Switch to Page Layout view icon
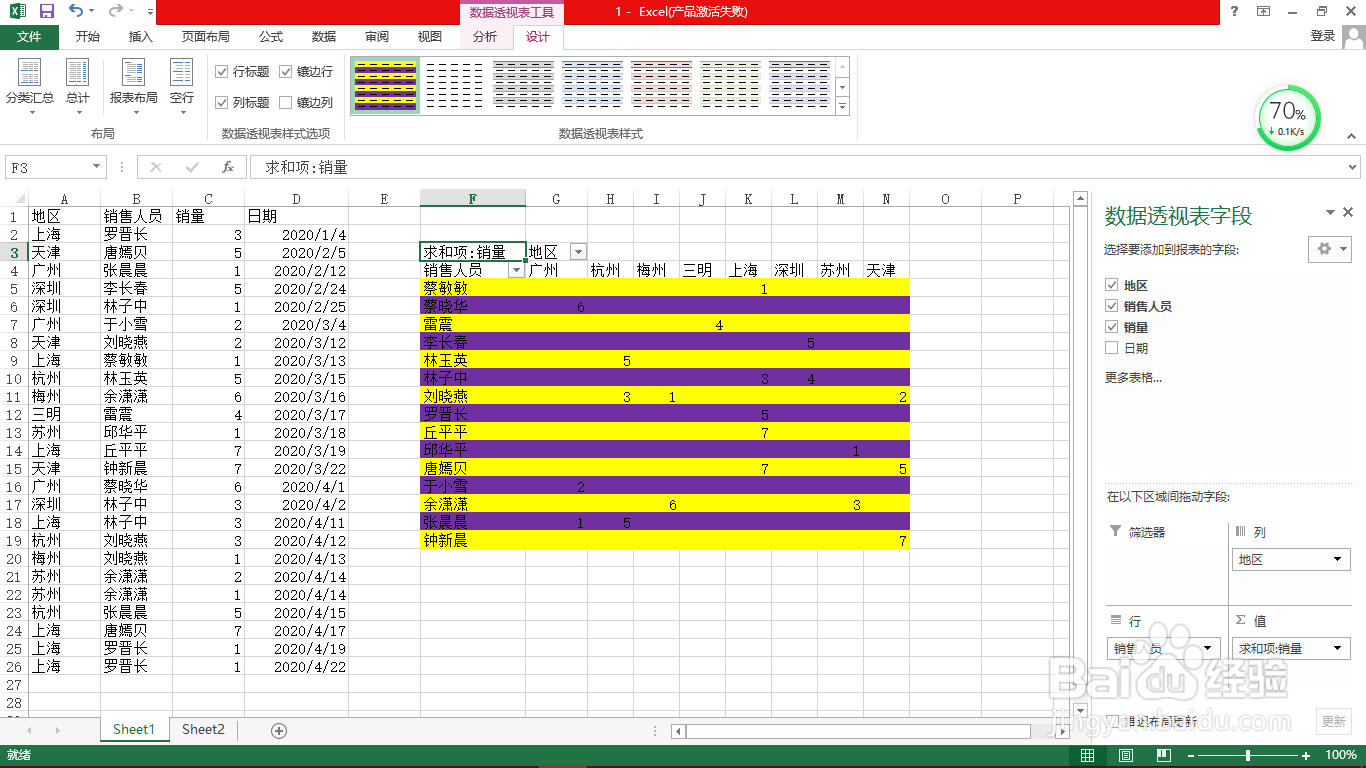The height and width of the screenshot is (768, 1366). point(1125,755)
